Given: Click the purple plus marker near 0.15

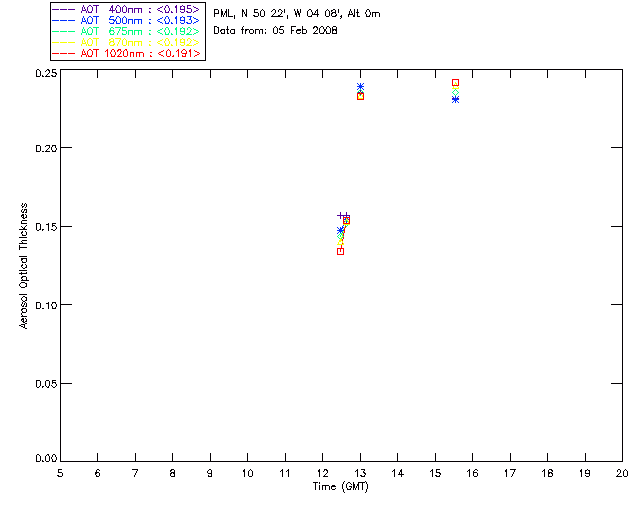Looking at the screenshot, I should pyautogui.click(x=341, y=215).
